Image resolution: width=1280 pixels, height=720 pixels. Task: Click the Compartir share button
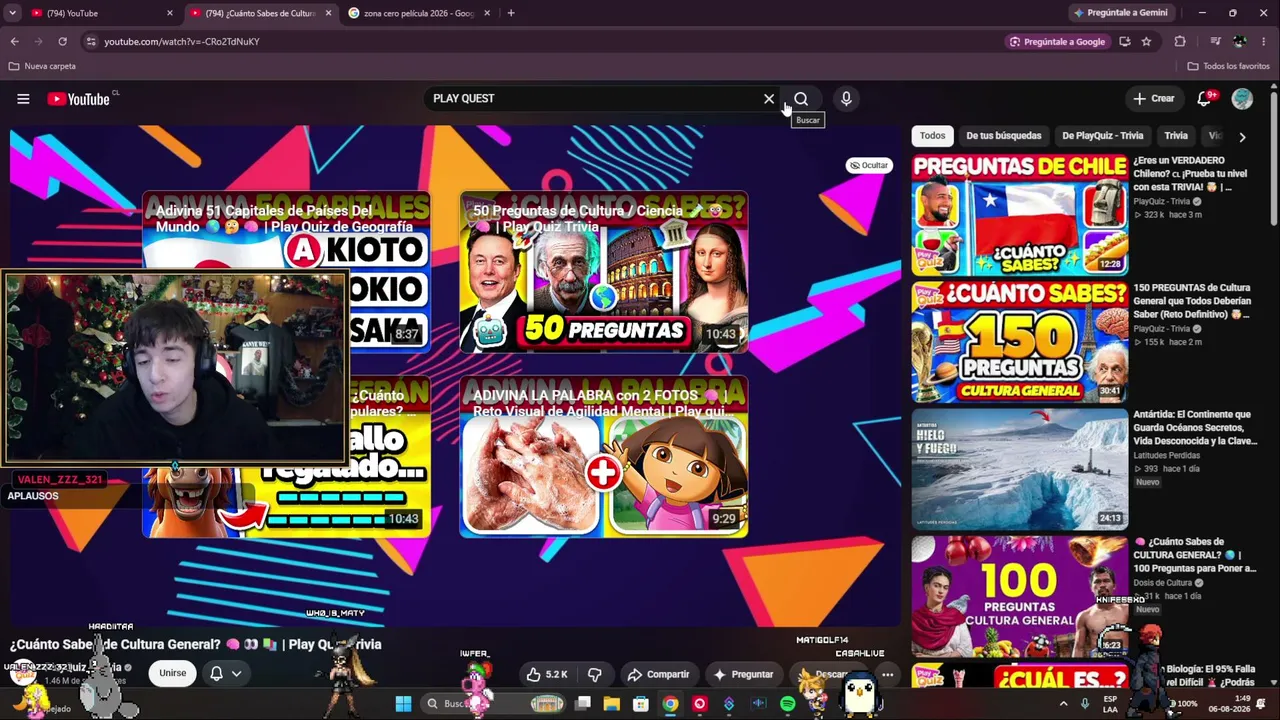click(x=658, y=674)
